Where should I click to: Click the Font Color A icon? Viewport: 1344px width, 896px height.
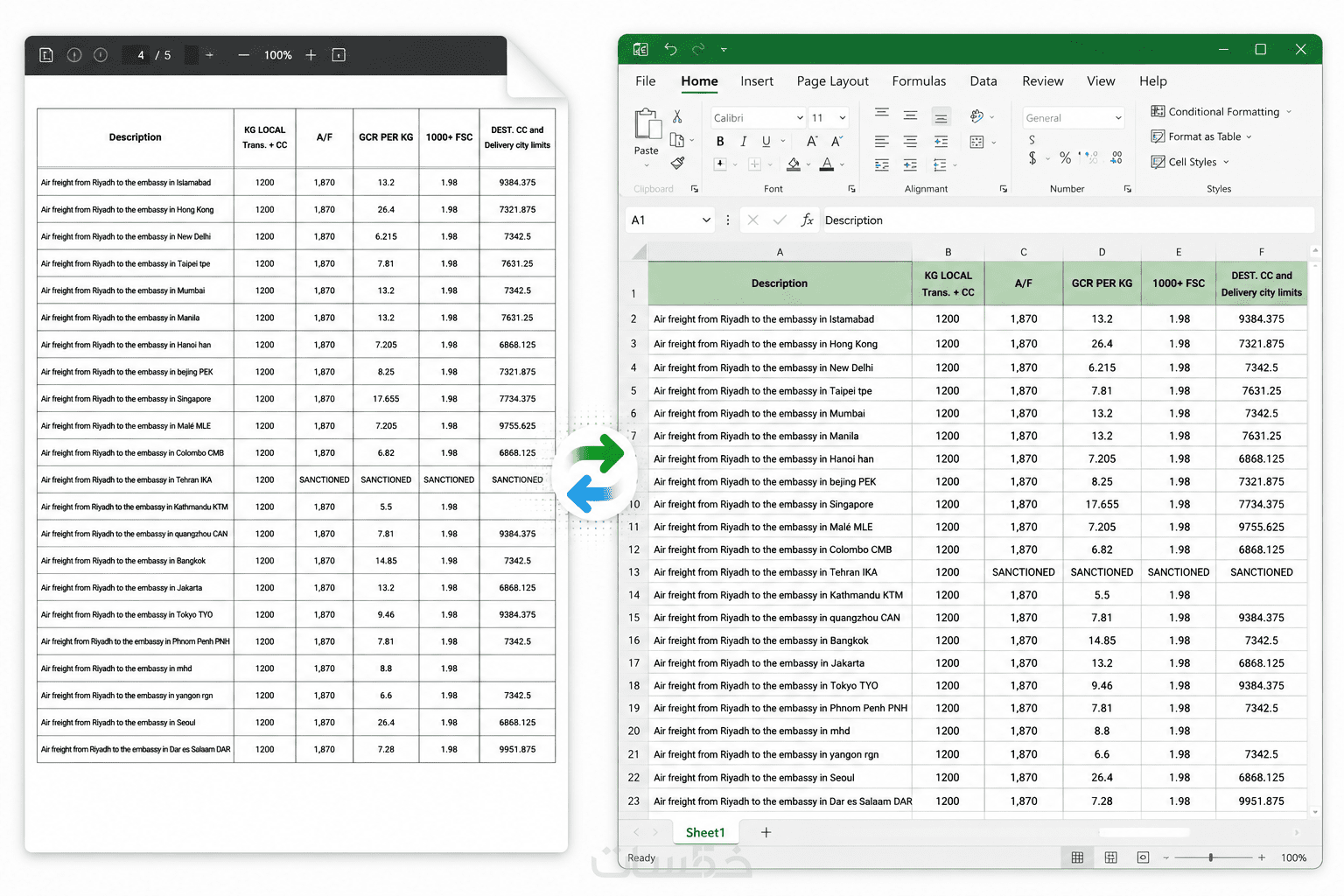[x=827, y=164]
